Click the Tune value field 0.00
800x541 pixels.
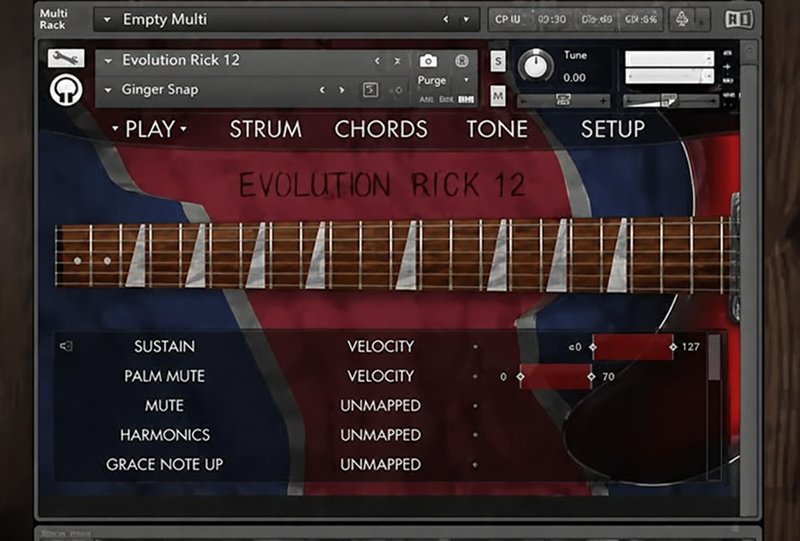tap(574, 78)
